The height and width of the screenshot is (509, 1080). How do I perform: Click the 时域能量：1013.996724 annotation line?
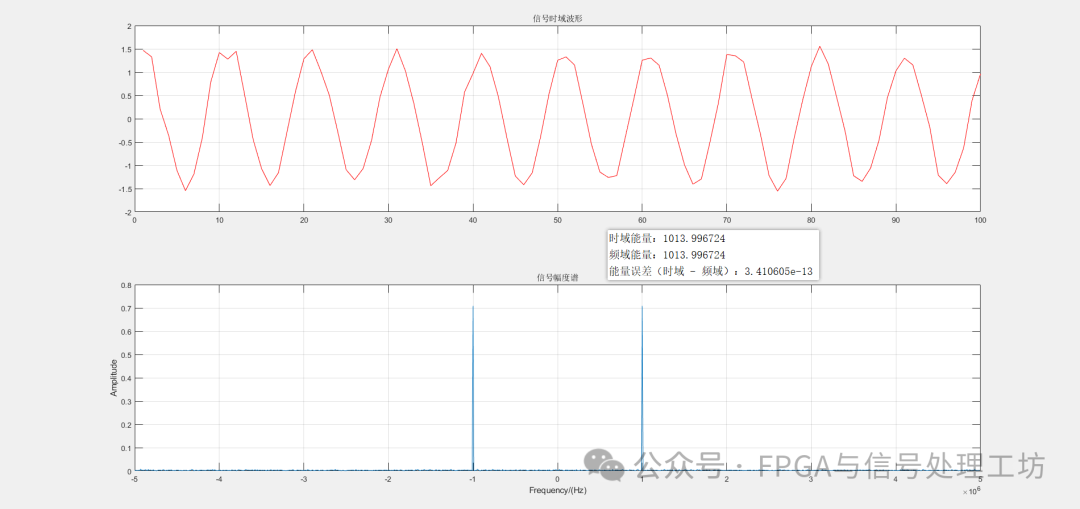(x=667, y=238)
